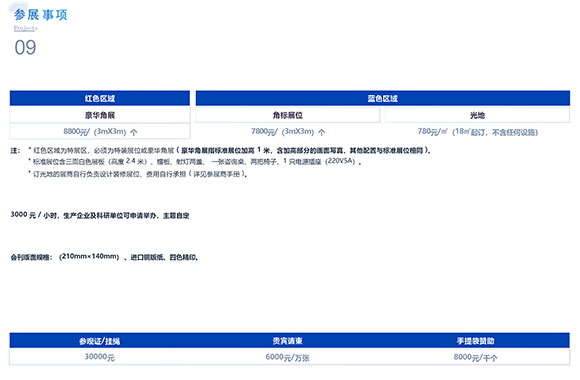Click the Projects subtitle under heading

(x=26, y=28)
